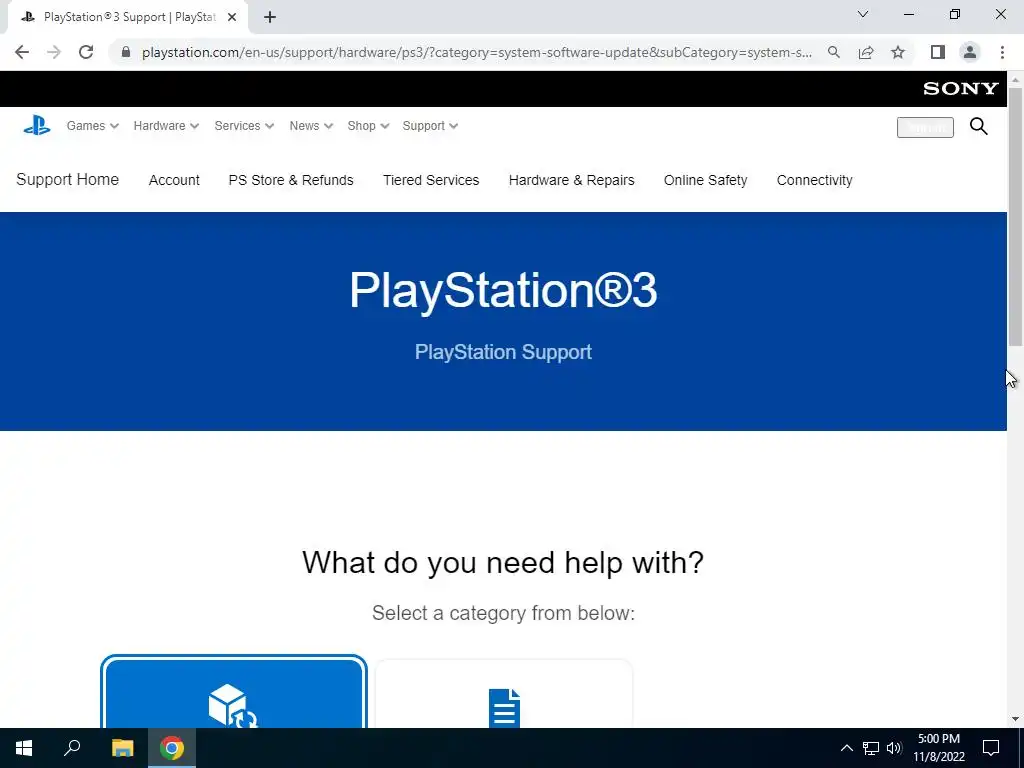1024x768 pixels.
Task: Go to Support Home
Action: pyautogui.click(x=67, y=180)
